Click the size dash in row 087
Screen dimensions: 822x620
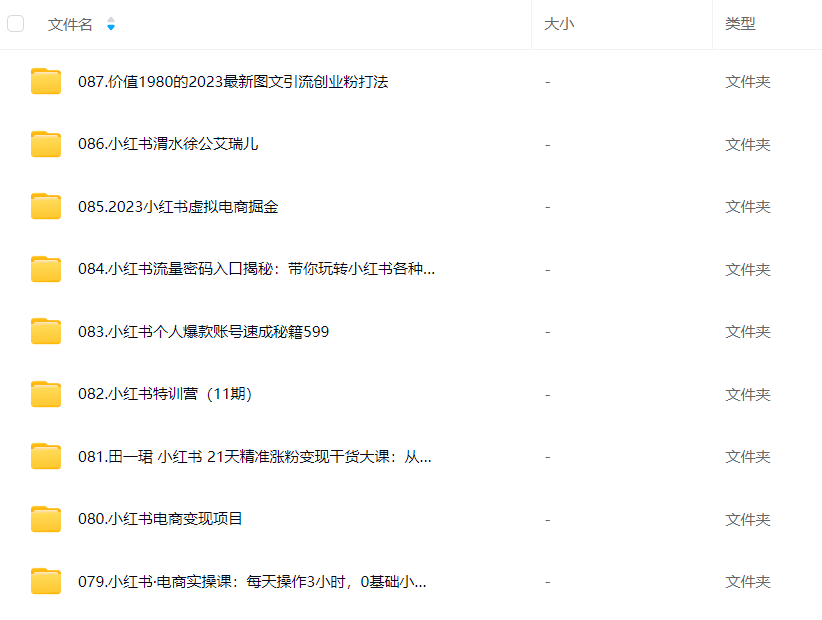(547, 82)
